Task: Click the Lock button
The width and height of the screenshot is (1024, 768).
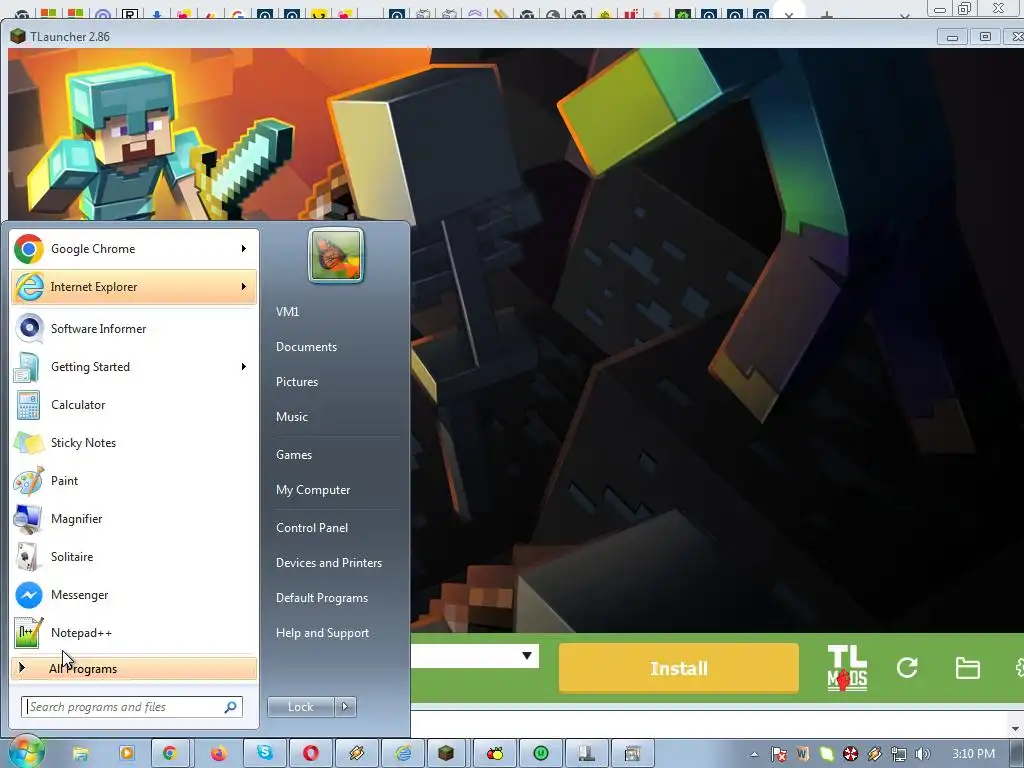Action: click(300, 707)
